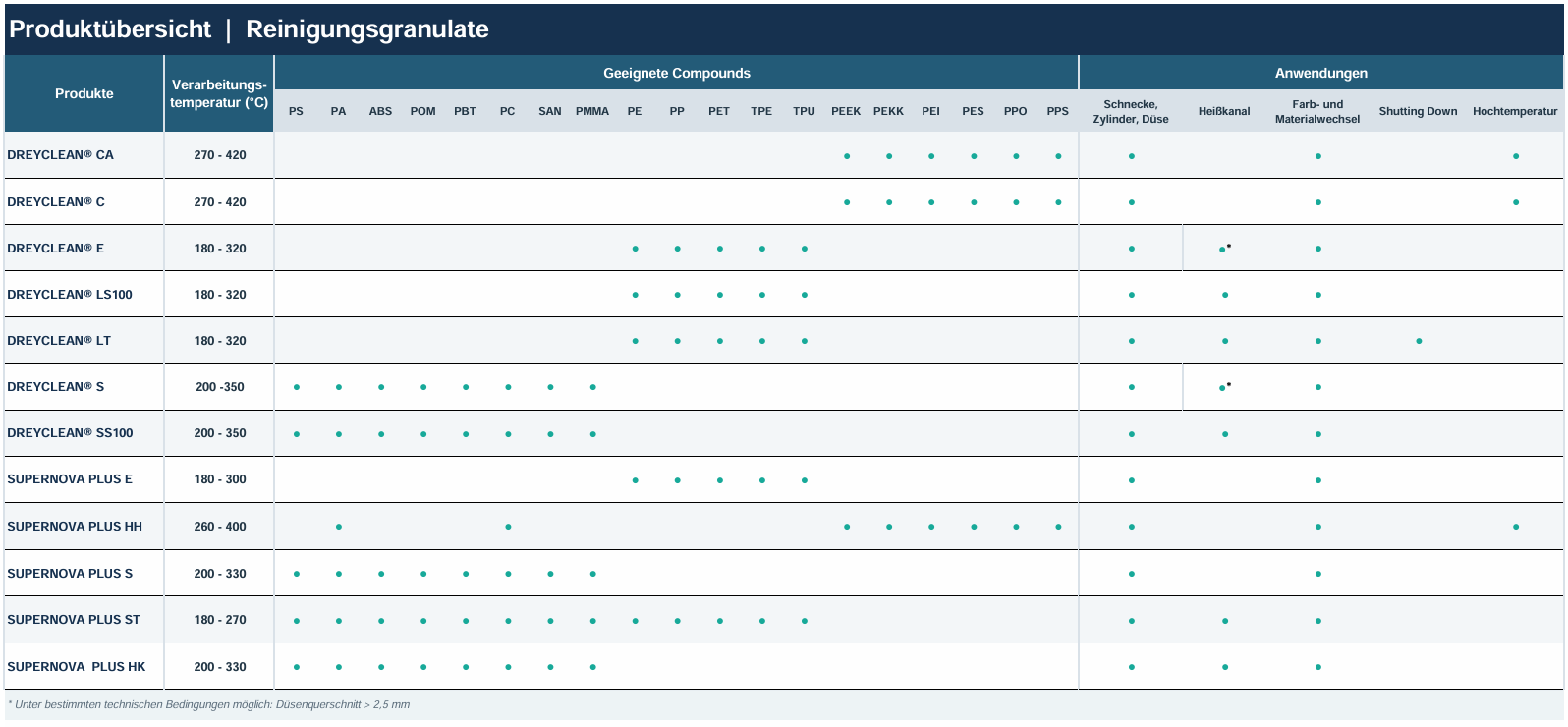Screen dimensions: 1568x727
Task: Select the 'Heißkanal' application header
Action: tap(1224, 111)
